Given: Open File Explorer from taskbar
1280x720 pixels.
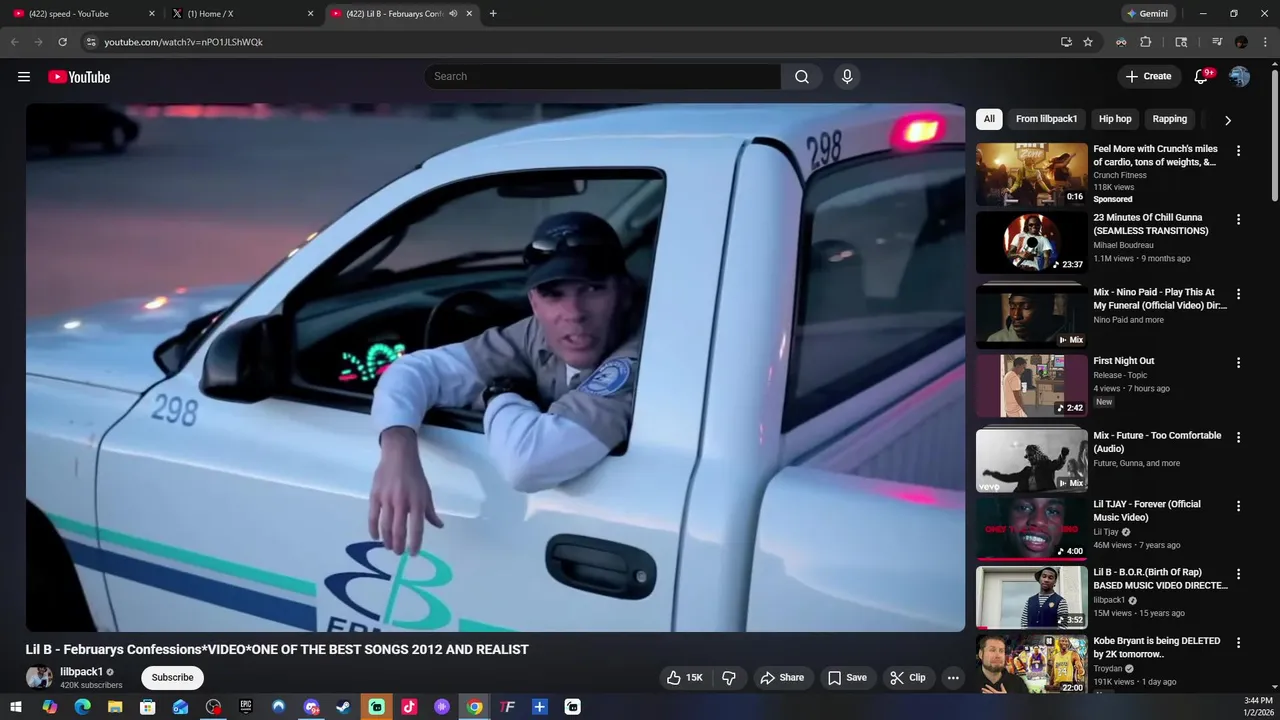Looking at the screenshot, I should click(115, 707).
